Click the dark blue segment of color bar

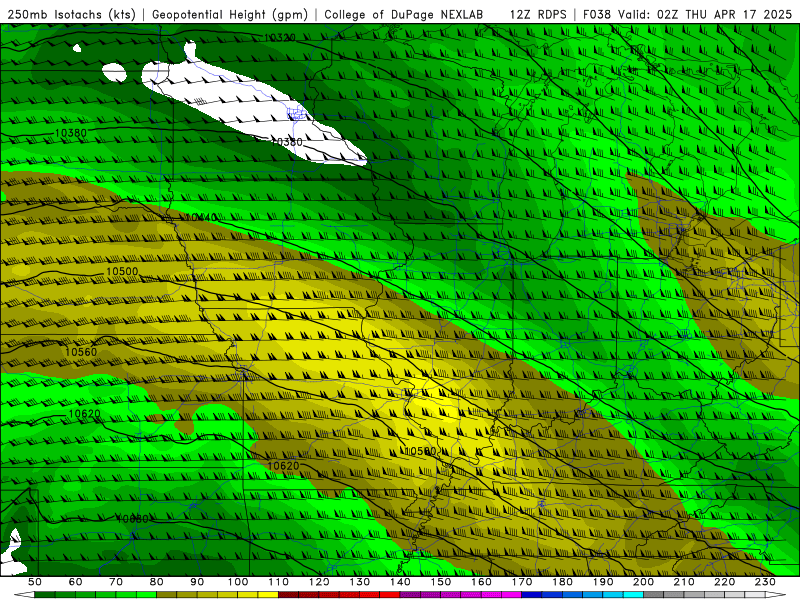(531, 595)
